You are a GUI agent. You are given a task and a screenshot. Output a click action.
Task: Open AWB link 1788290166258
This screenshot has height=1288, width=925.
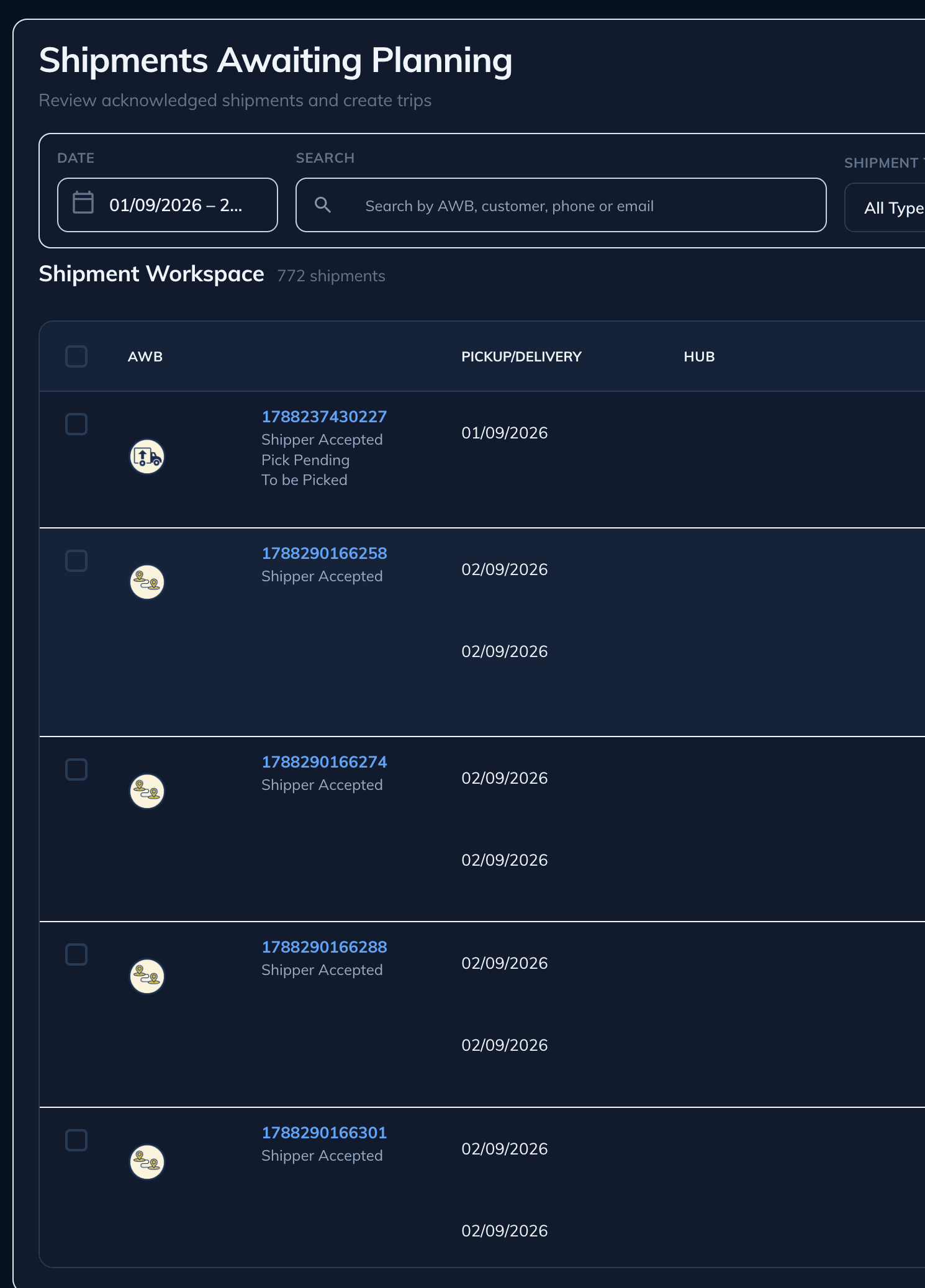[x=324, y=553]
